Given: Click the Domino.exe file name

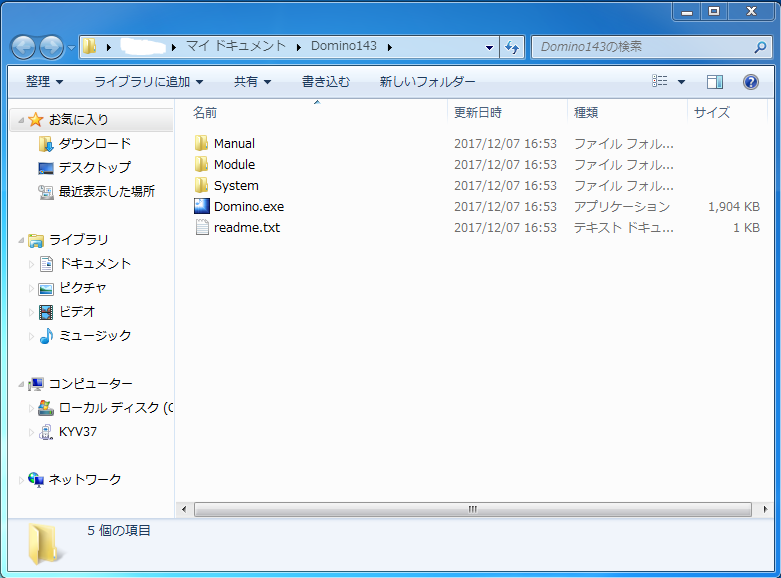Looking at the screenshot, I should click(x=249, y=207).
